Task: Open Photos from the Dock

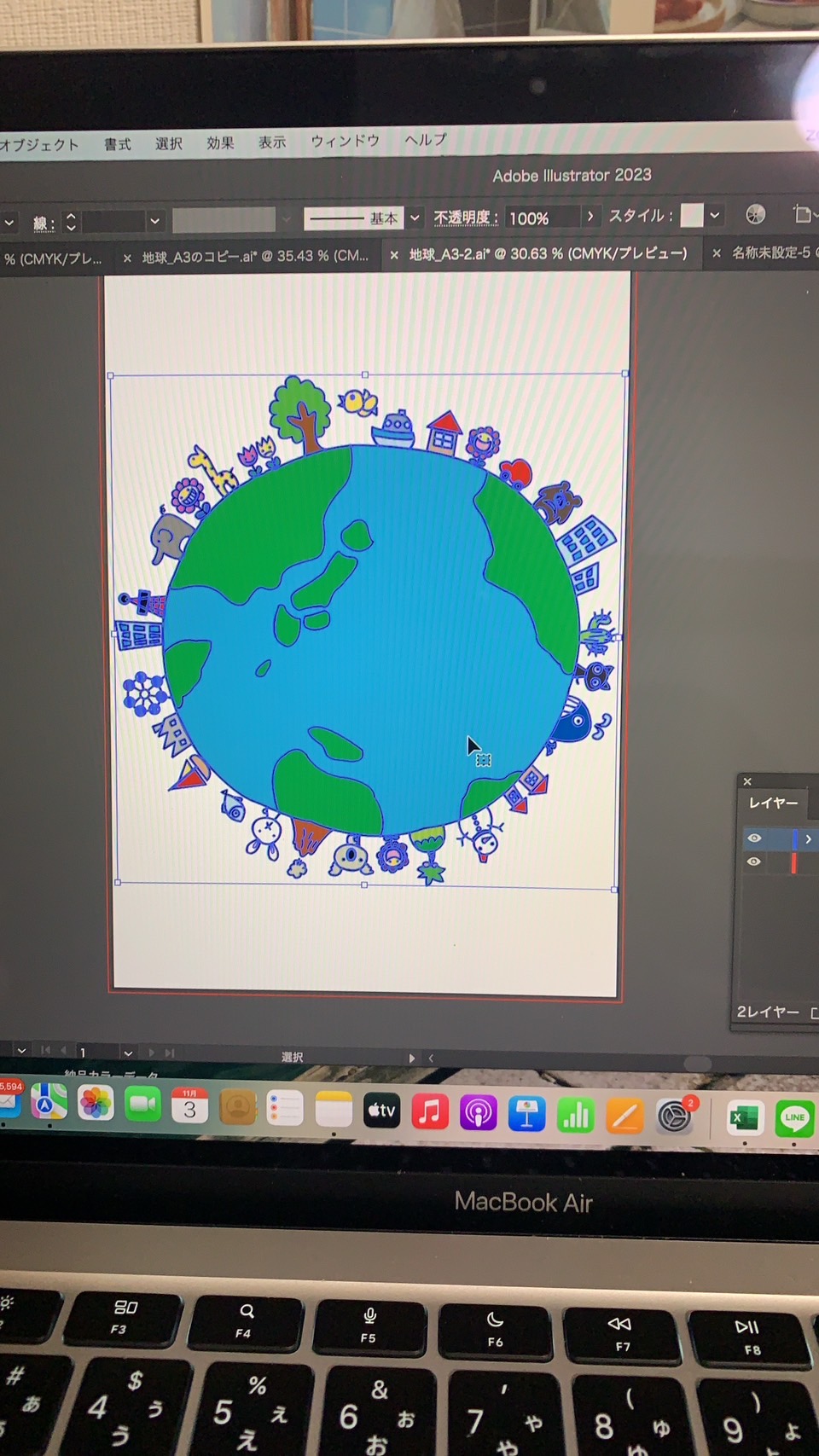Action: pyautogui.click(x=96, y=1103)
